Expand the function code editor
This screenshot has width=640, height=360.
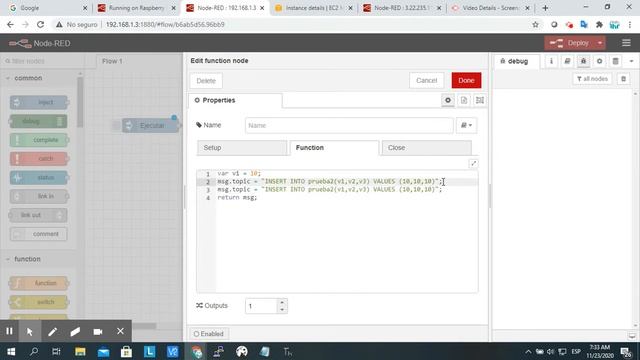pyautogui.click(x=473, y=164)
